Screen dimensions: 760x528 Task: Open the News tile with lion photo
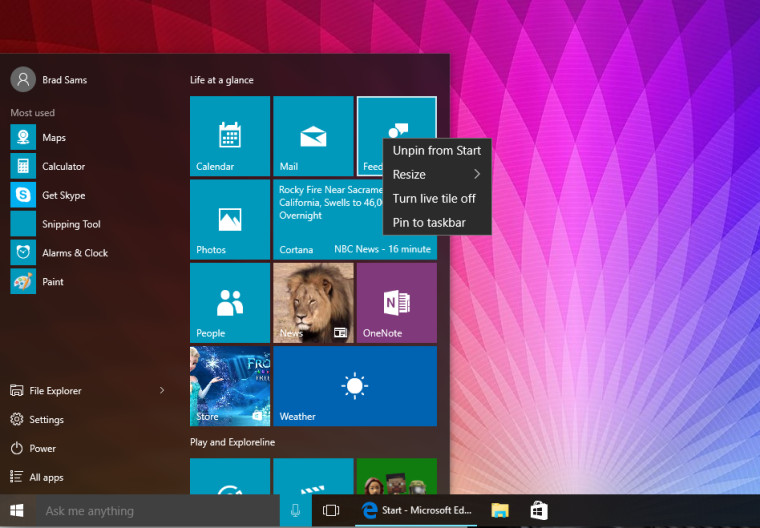[313, 303]
